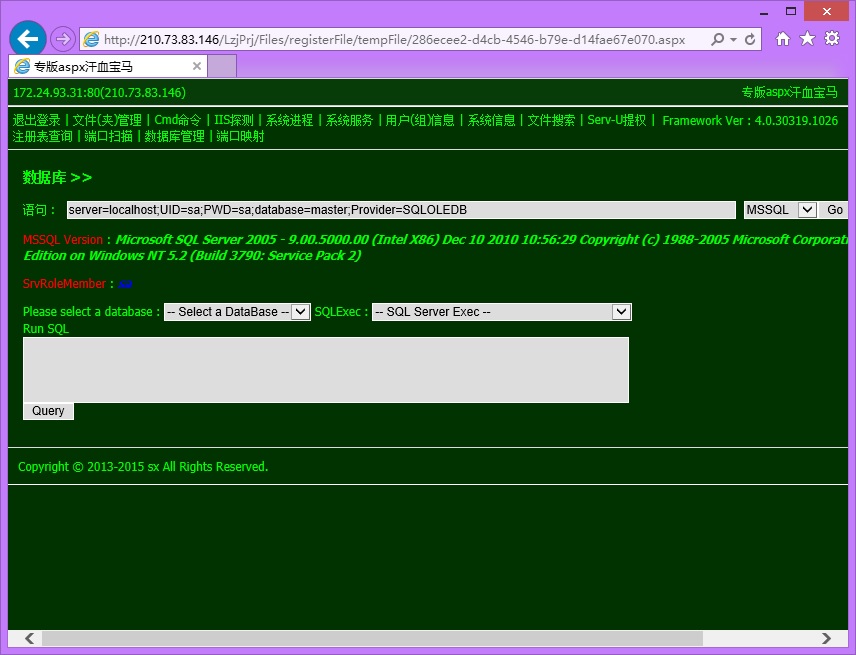Click the 数据库 >> heading
Viewport: 856px width, 655px height.
[x=57, y=177]
